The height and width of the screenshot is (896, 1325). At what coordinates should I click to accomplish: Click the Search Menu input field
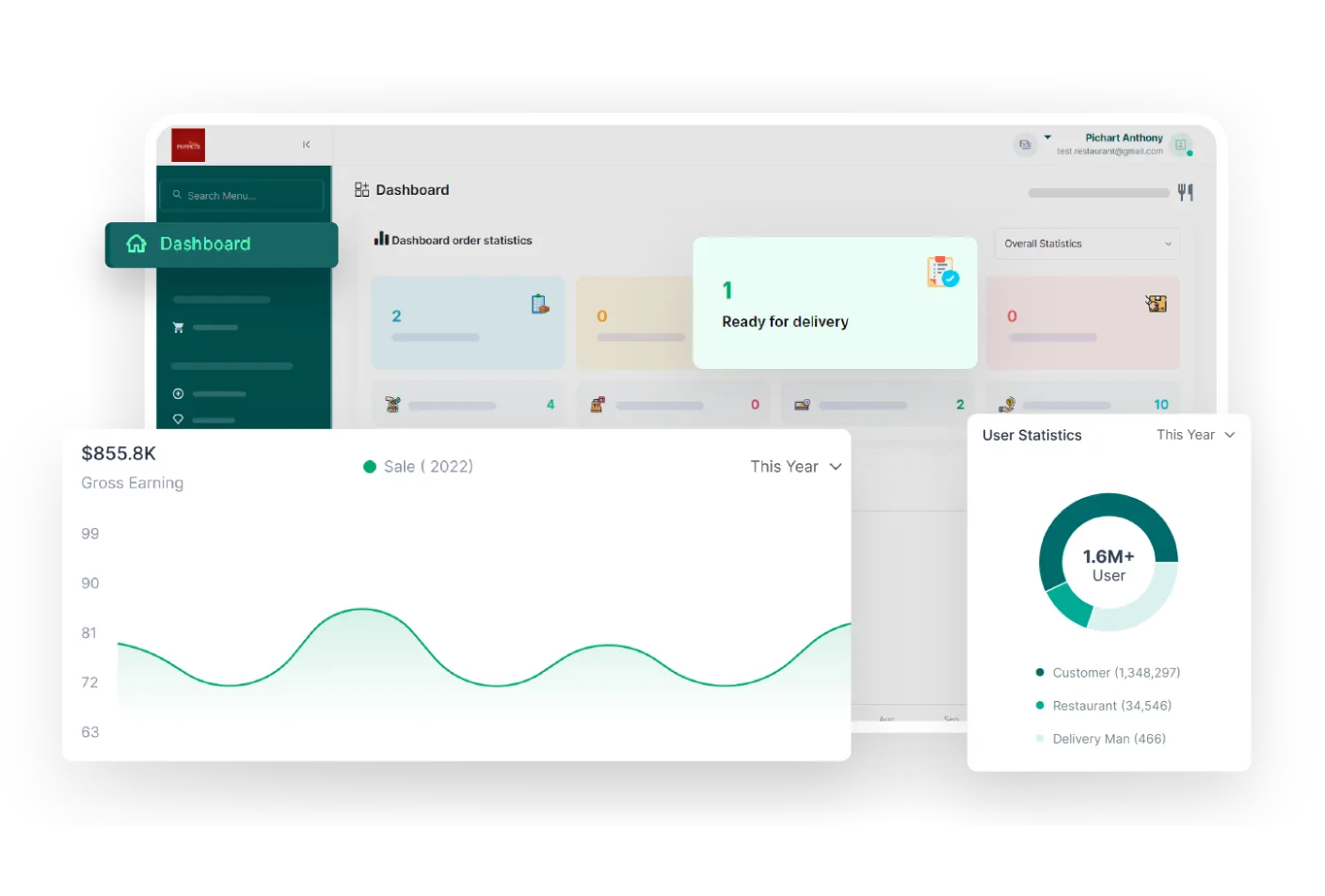click(242, 196)
